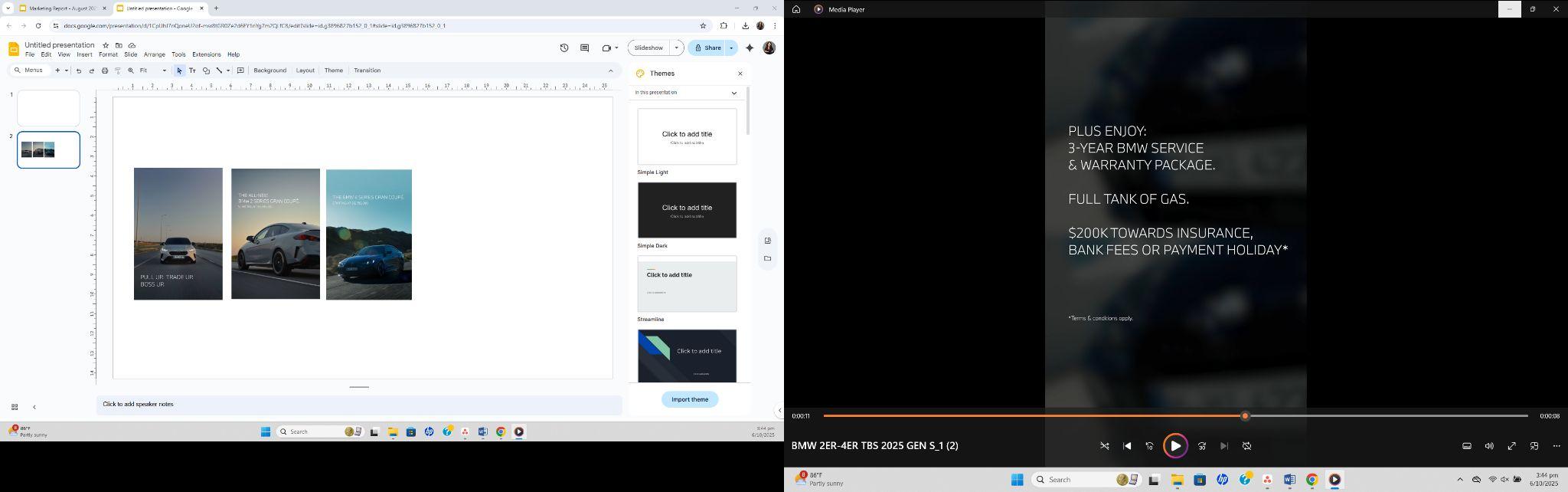Go to previous track in Media Player

pos(1127,446)
